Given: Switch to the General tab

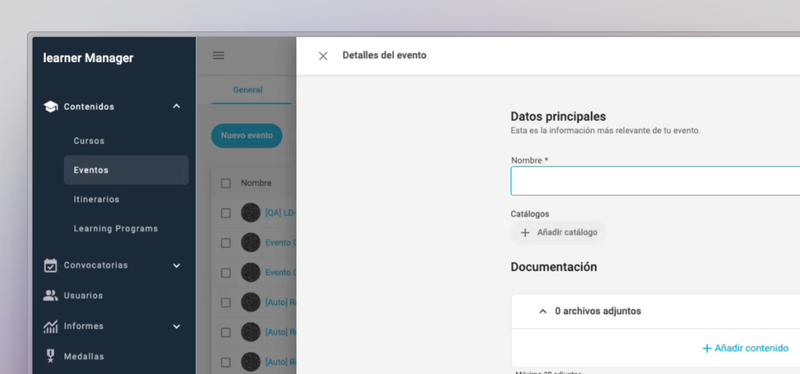Looking at the screenshot, I should pos(248,90).
